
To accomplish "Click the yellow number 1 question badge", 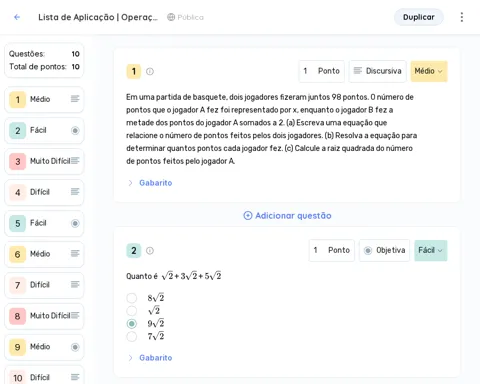I will click(x=134, y=71).
